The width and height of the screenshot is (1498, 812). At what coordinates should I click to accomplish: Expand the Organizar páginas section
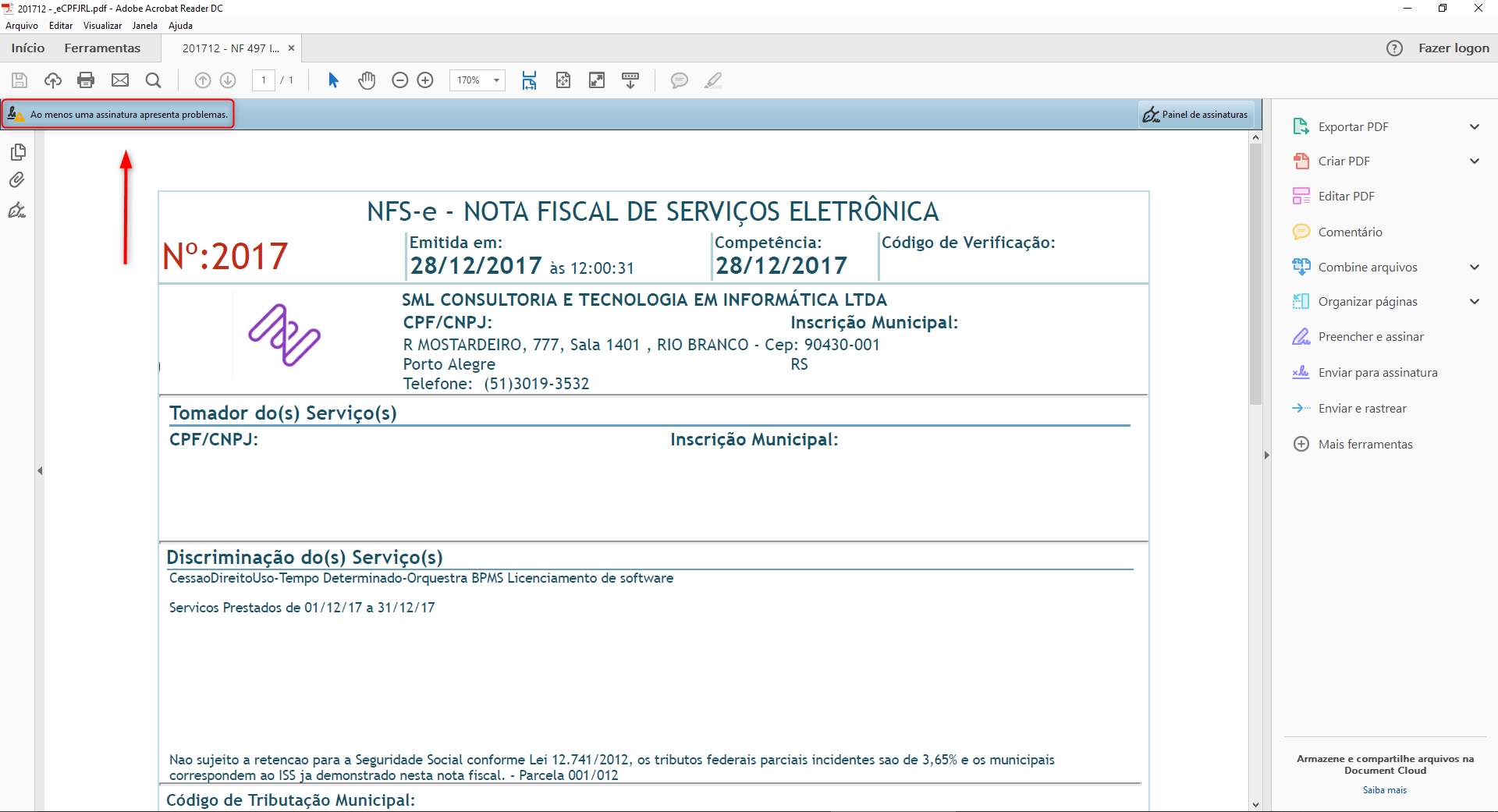click(x=1474, y=302)
